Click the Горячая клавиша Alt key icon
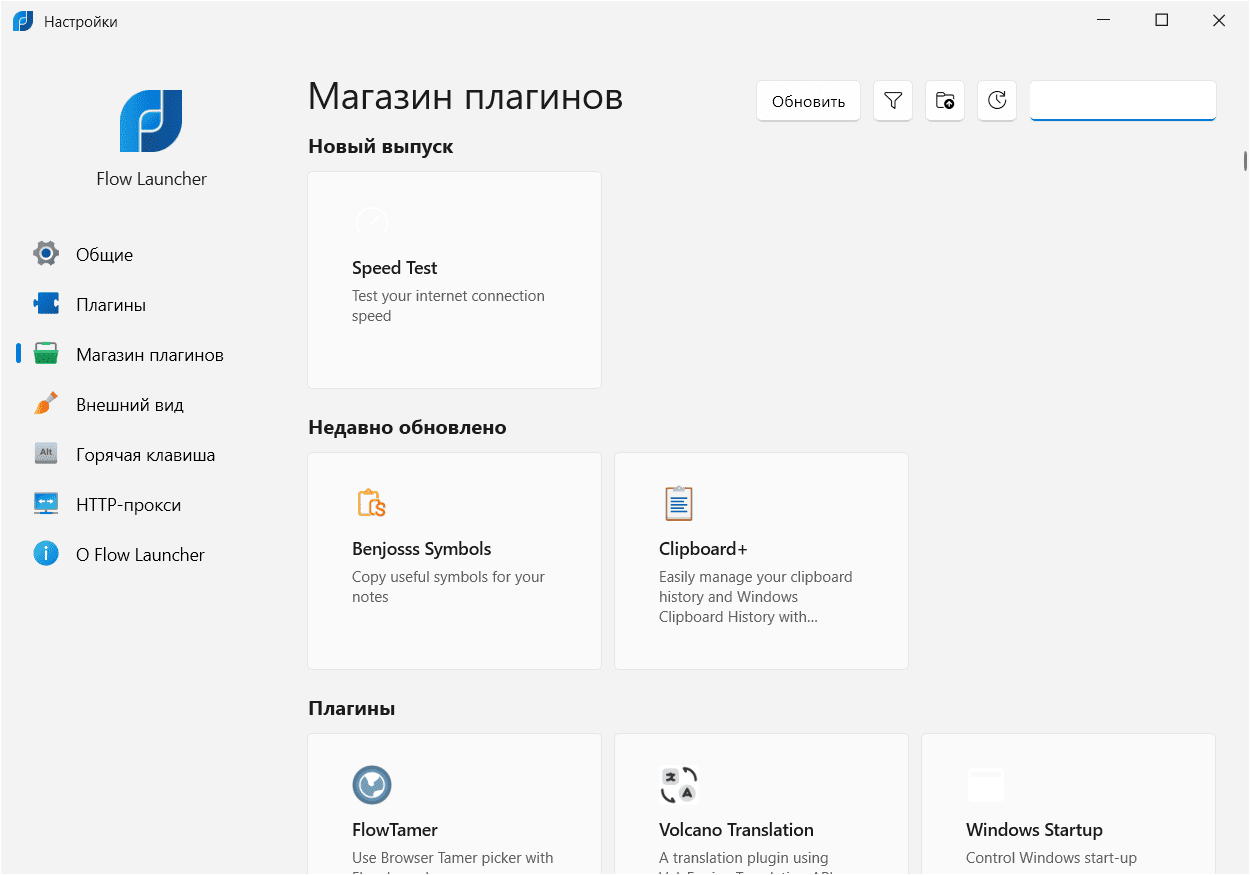This screenshot has width=1250, height=875. (46, 454)
